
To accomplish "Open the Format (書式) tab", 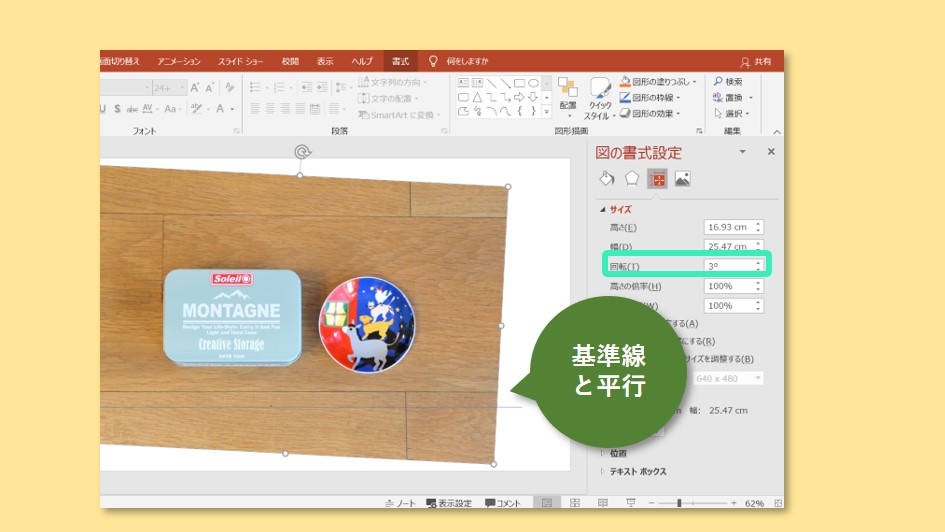I will [400, 61].
